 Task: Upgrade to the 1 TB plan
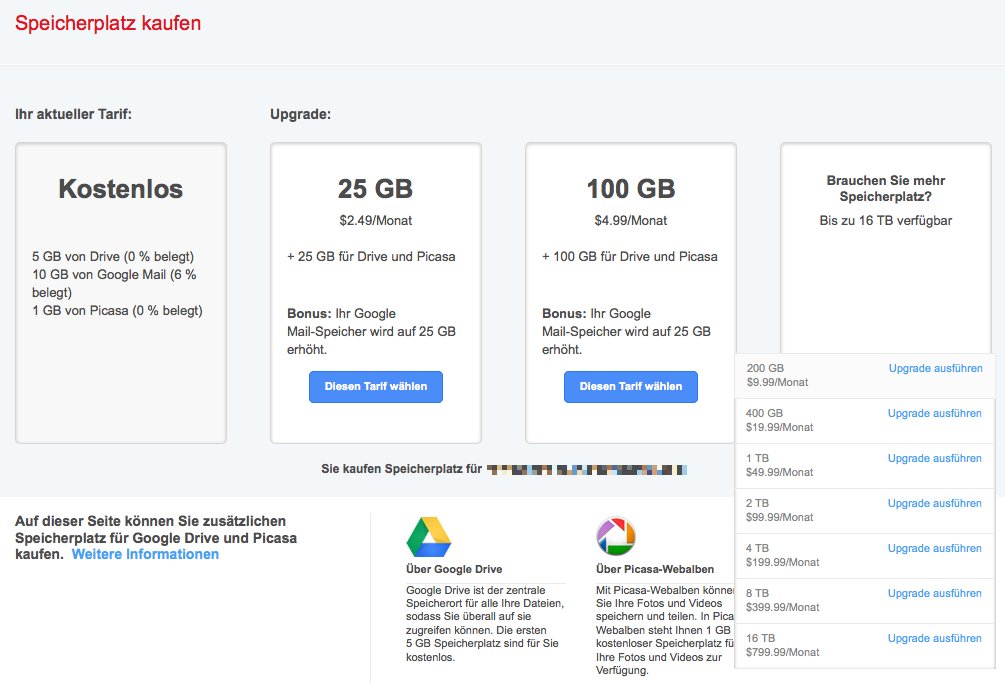point(934,458)
